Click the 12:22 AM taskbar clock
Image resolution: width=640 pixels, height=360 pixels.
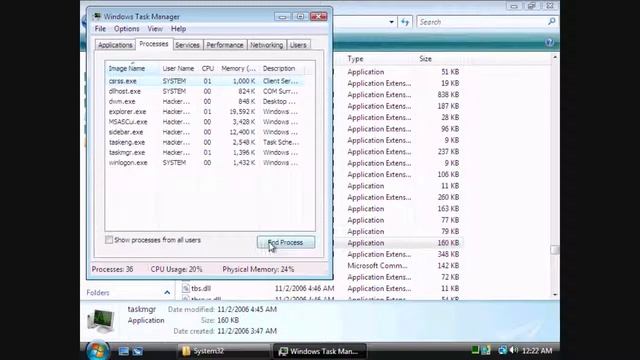(537, 351)
